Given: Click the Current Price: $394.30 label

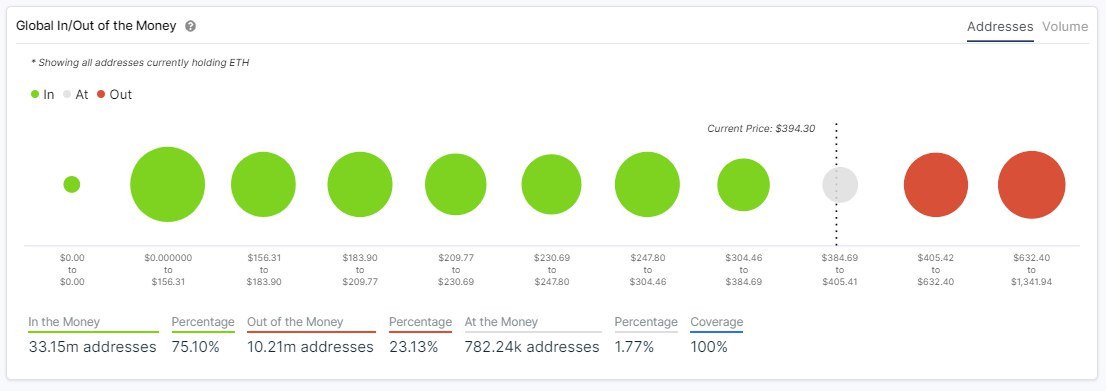Looking at the screenshot, I should (761, 128).
